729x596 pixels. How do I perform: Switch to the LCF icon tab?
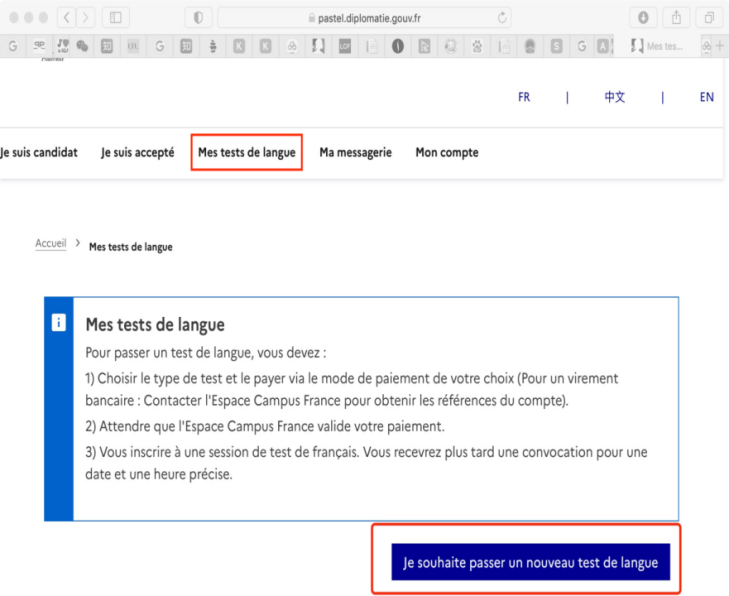coord(345,46)
